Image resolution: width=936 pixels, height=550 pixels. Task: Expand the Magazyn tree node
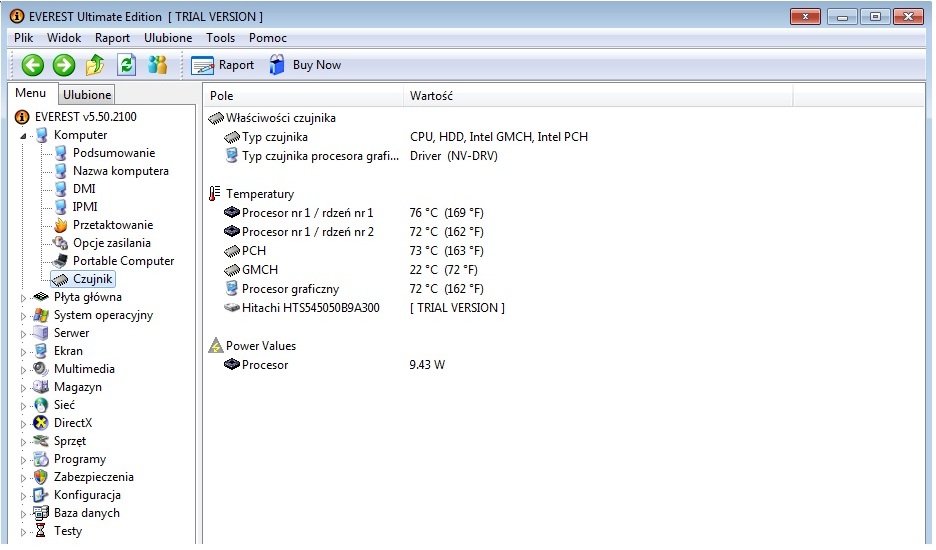[23, 388]
